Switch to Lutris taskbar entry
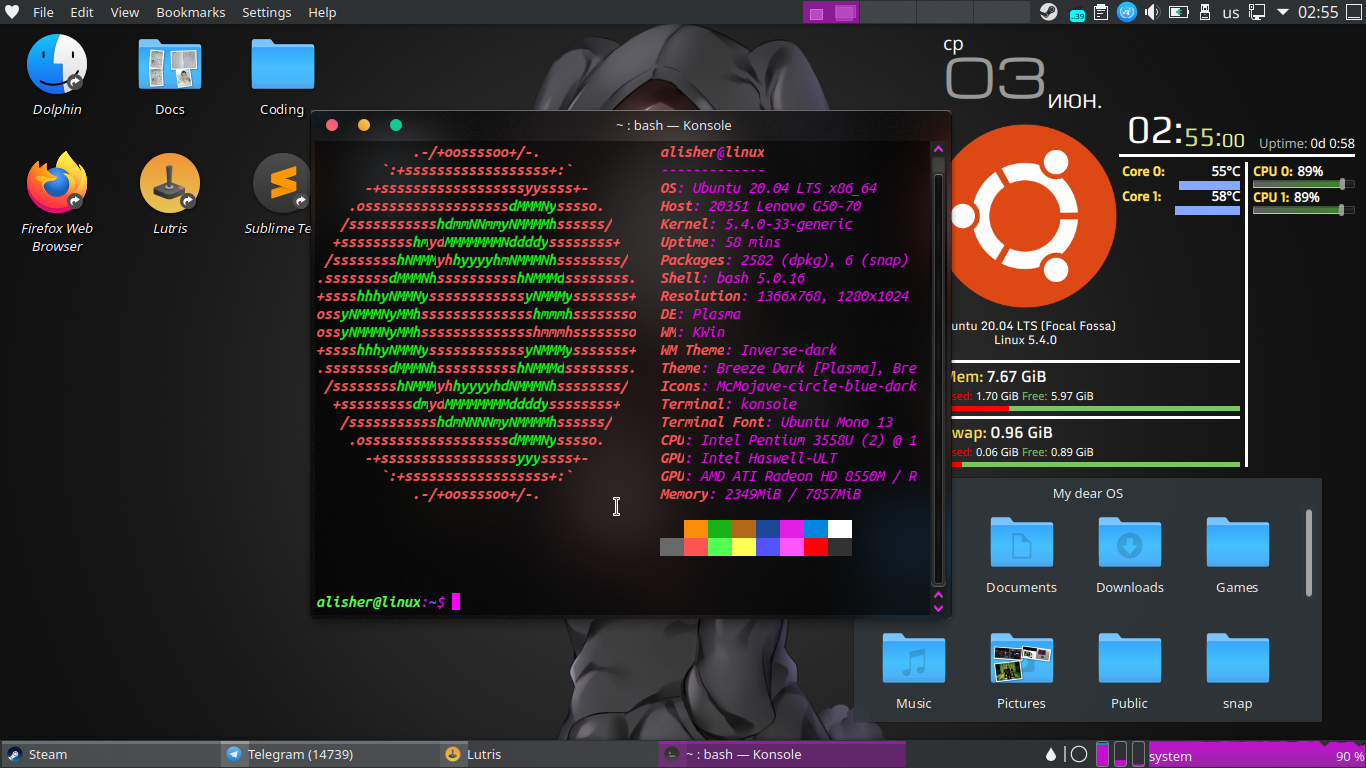Image resolution: width=1366 pixels, height=768 pixels. 548,754
